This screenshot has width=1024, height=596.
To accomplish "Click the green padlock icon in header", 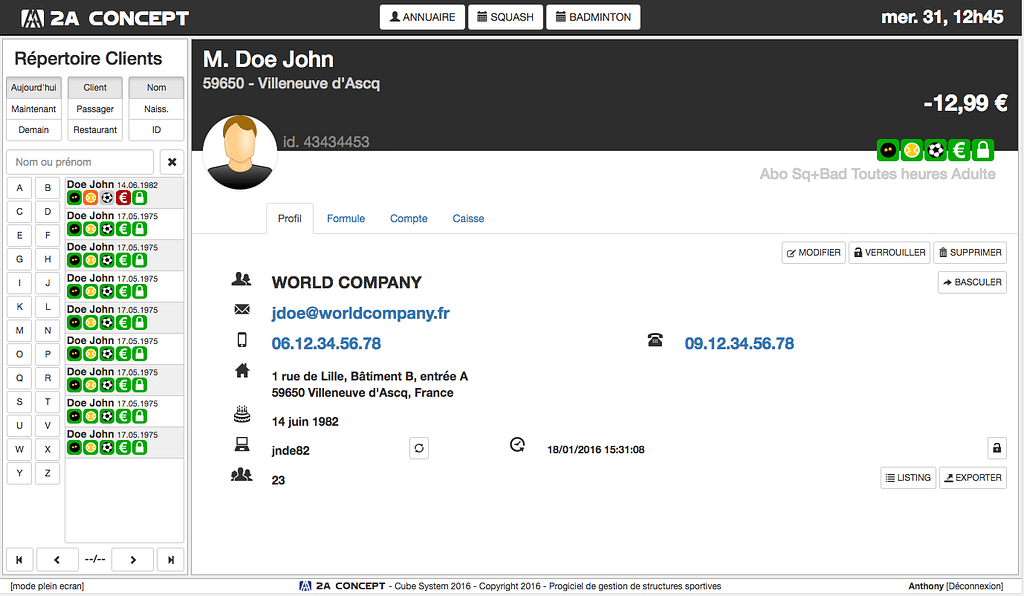I will pyautogui.click(x=983, y=150).
